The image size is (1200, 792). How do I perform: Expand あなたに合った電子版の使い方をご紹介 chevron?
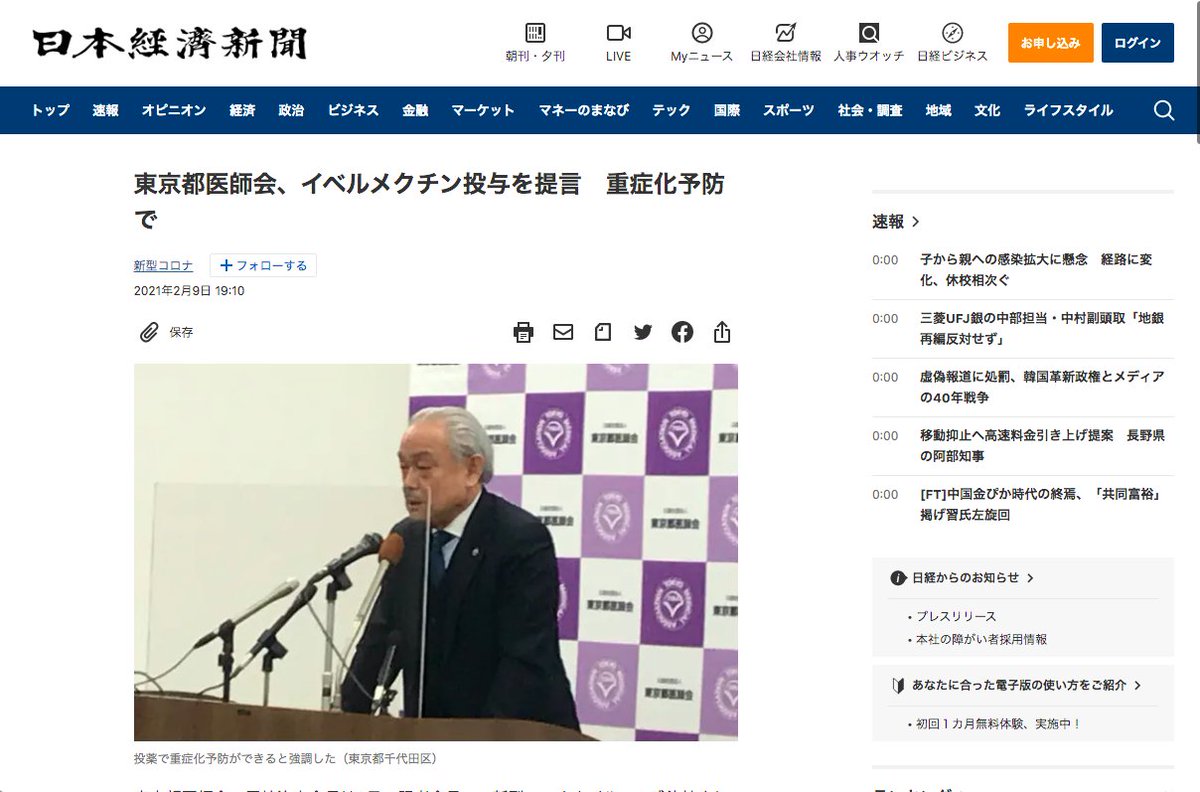point(1138,686)
